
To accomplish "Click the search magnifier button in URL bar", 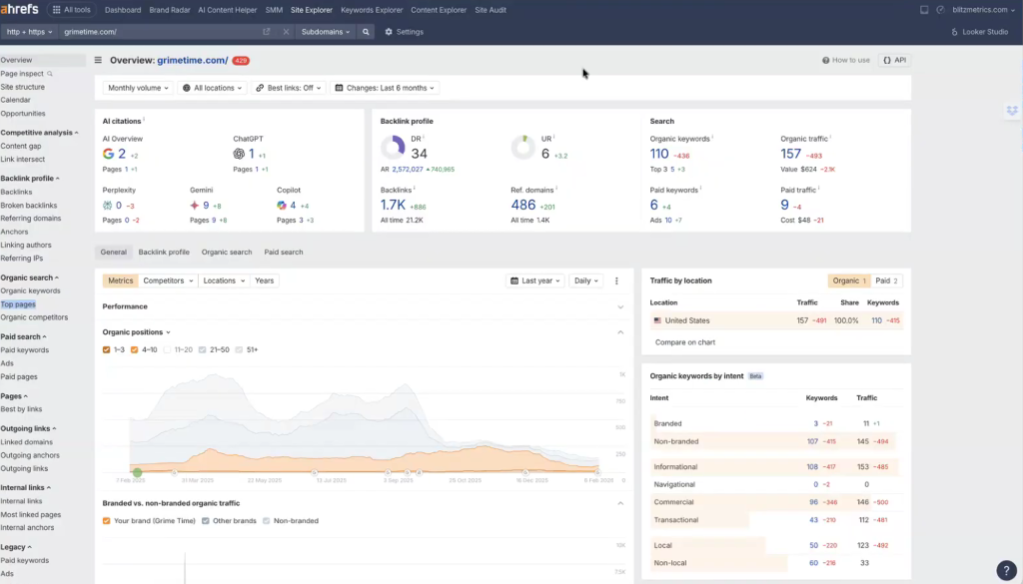I will [366, 32].
